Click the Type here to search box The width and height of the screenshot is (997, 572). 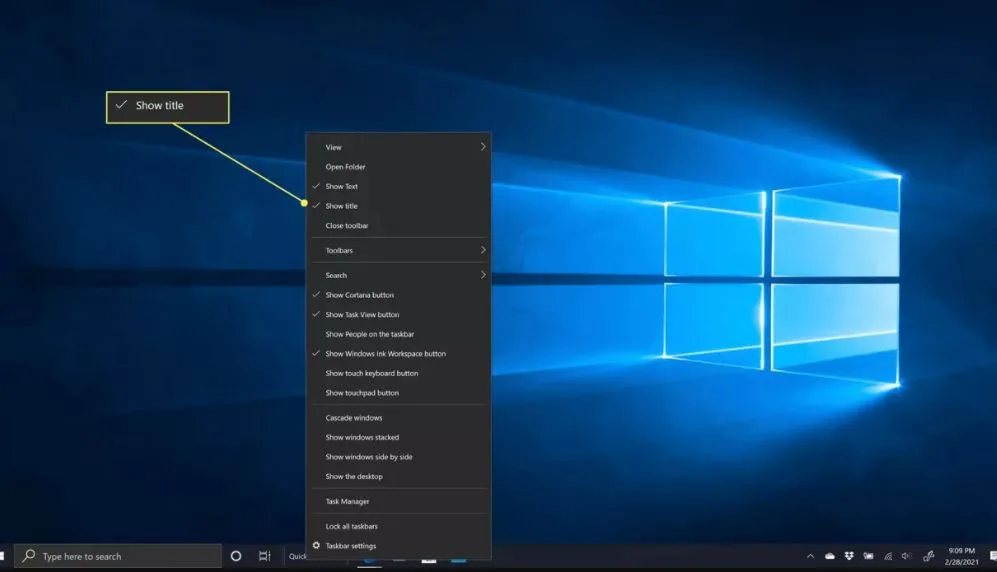[118, 556]
